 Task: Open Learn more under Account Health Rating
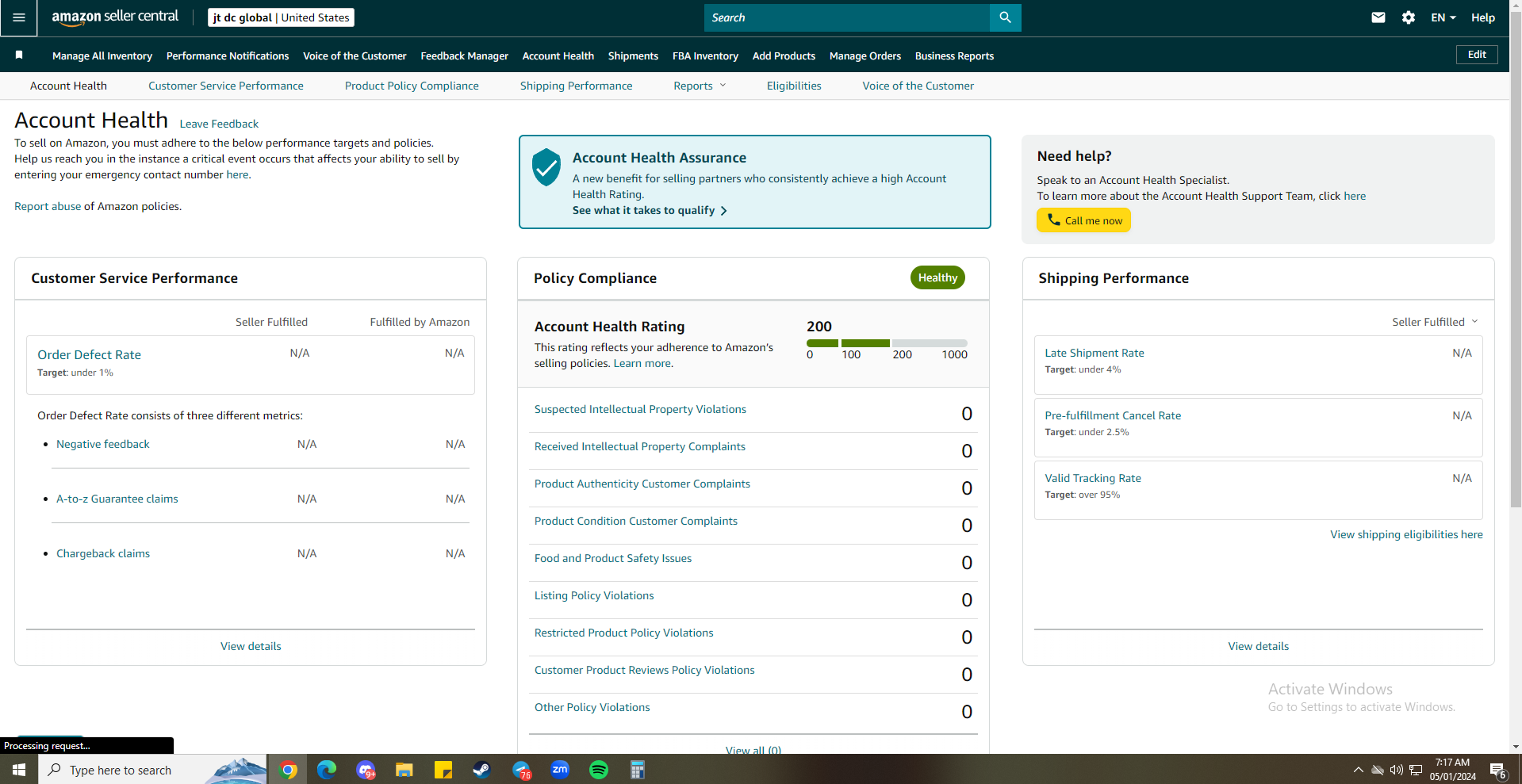click(x=642, y=363)
